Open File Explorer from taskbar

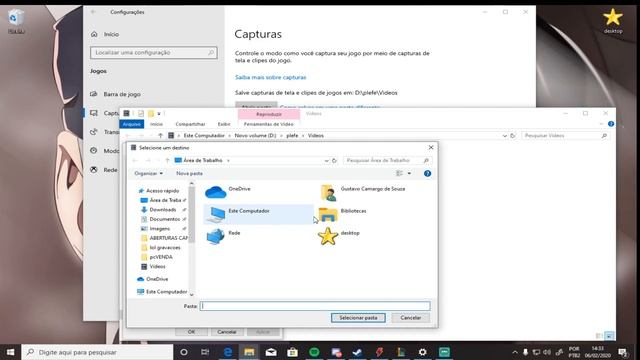point(249,352)
